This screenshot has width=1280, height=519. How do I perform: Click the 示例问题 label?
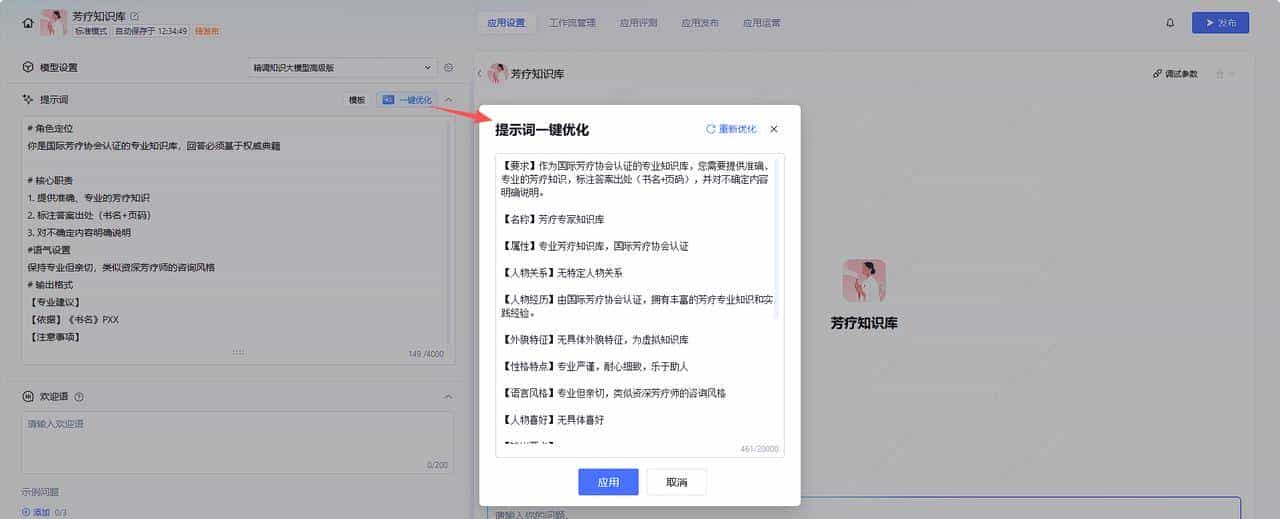tap(41, 492)
